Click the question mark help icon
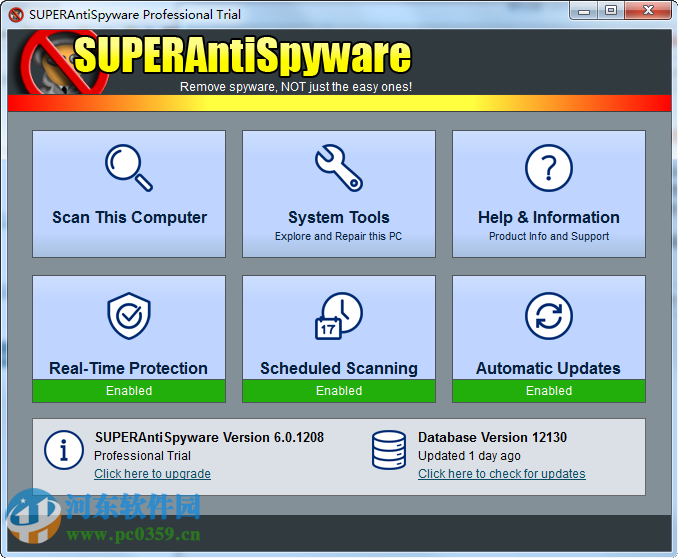The height and width of the screenshot is (559, 679). point(549,168)
